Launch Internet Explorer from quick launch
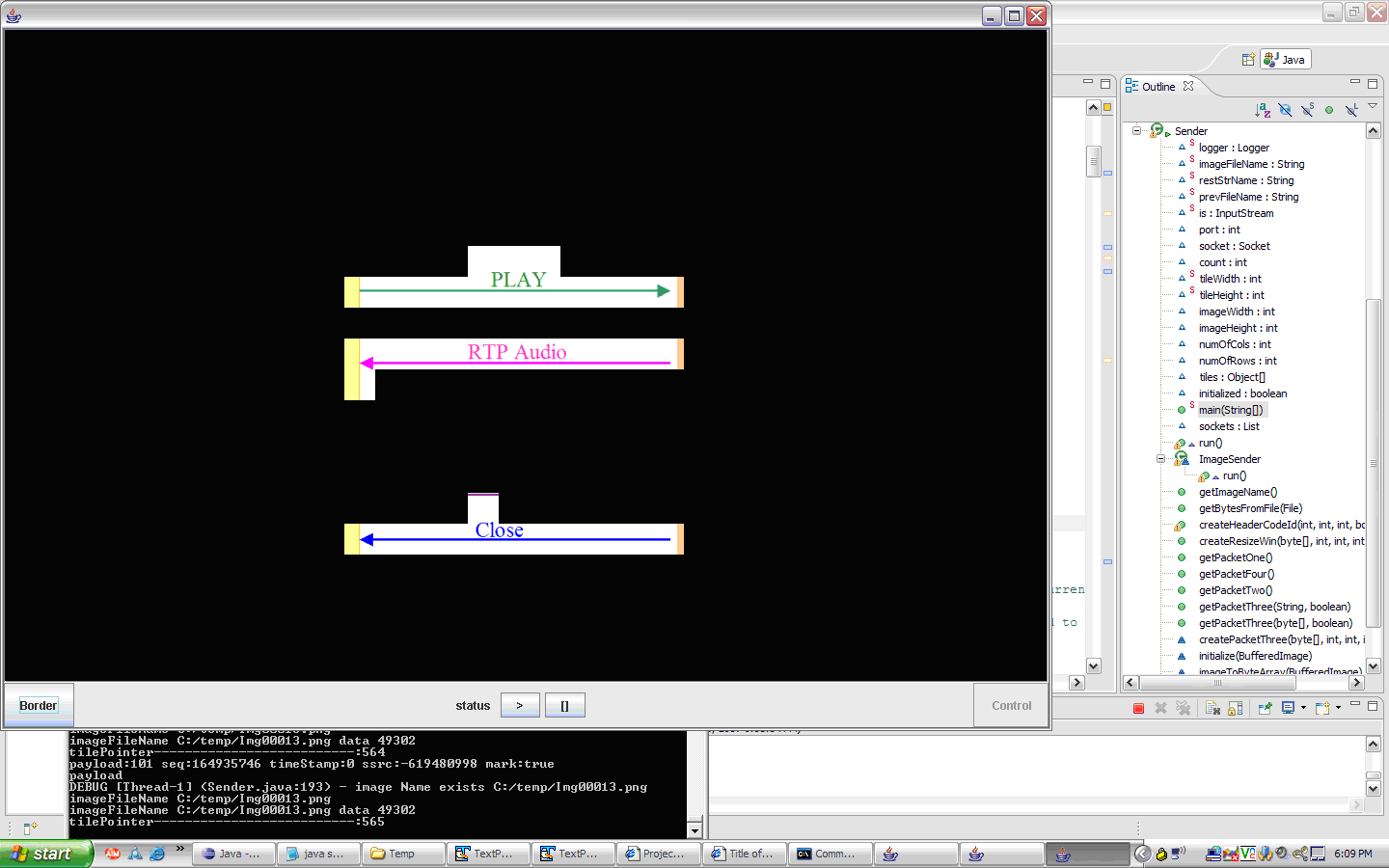 [x=156, y=854]
